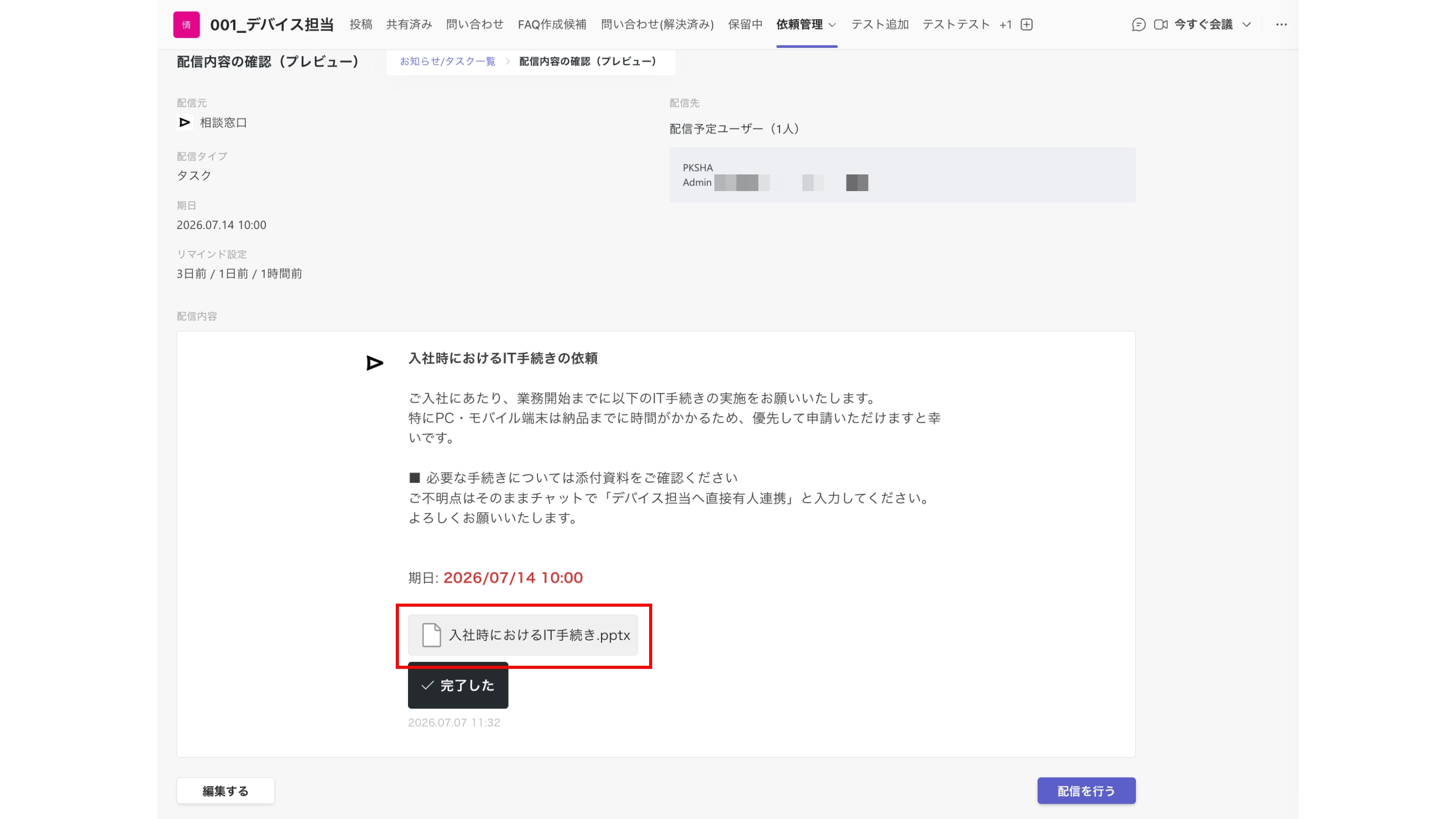The width and height of the screenshot is (1456, 819).
Task: Click the reminder text 3日前 / 1日前 / 1時間前
Action: (239, 274)
